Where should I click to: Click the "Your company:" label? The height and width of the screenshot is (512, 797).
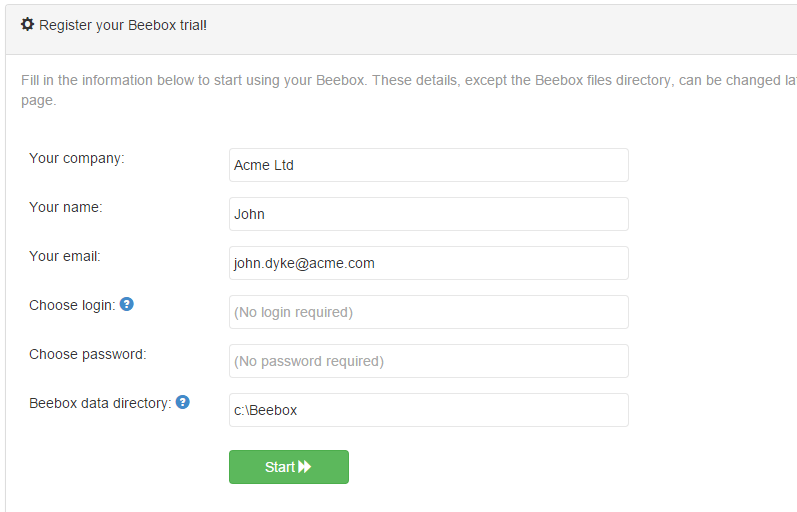click(77, 158)
